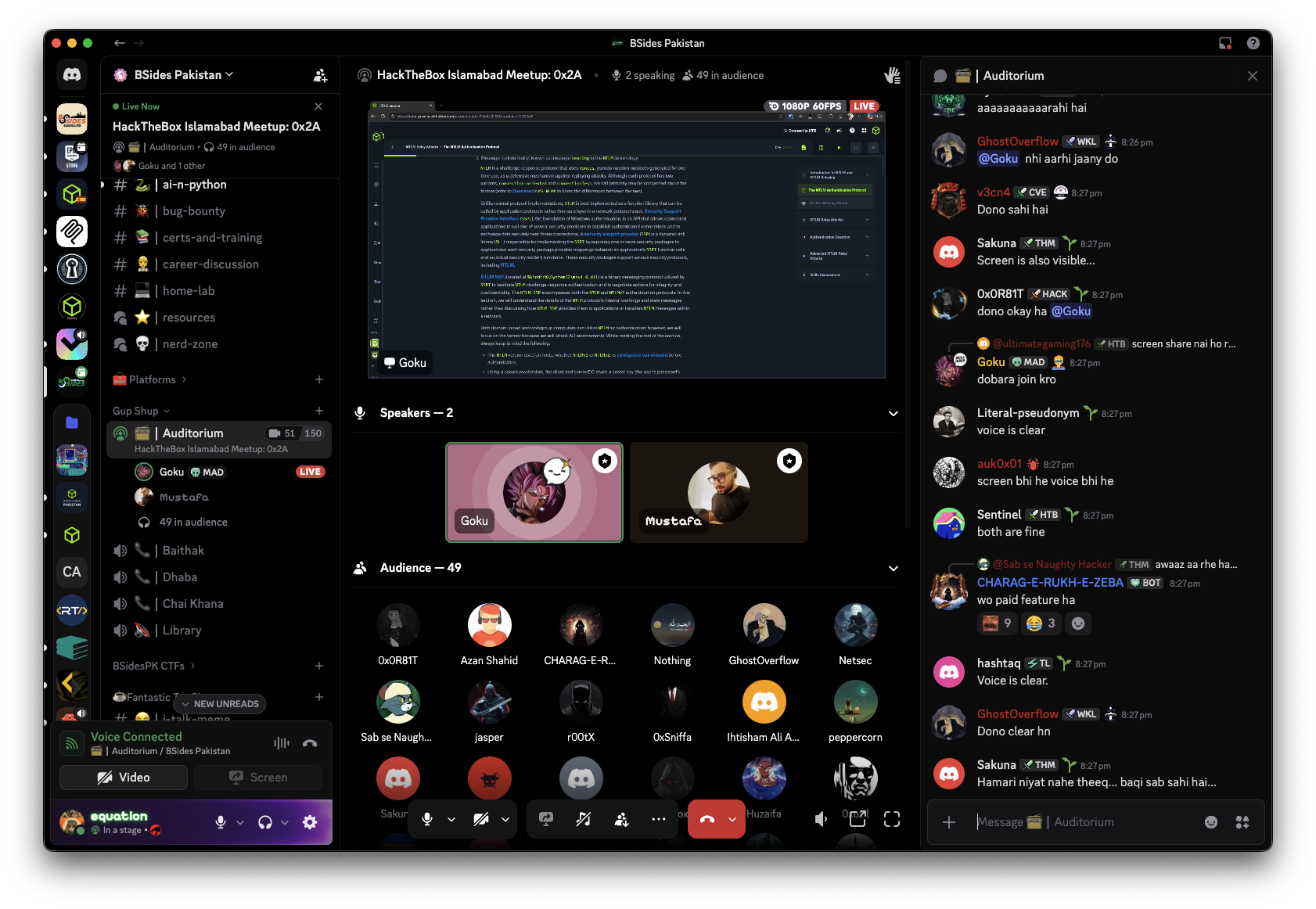Open the user settings gear
This screenshot has height=909, width=1316.
pos(310,822)
